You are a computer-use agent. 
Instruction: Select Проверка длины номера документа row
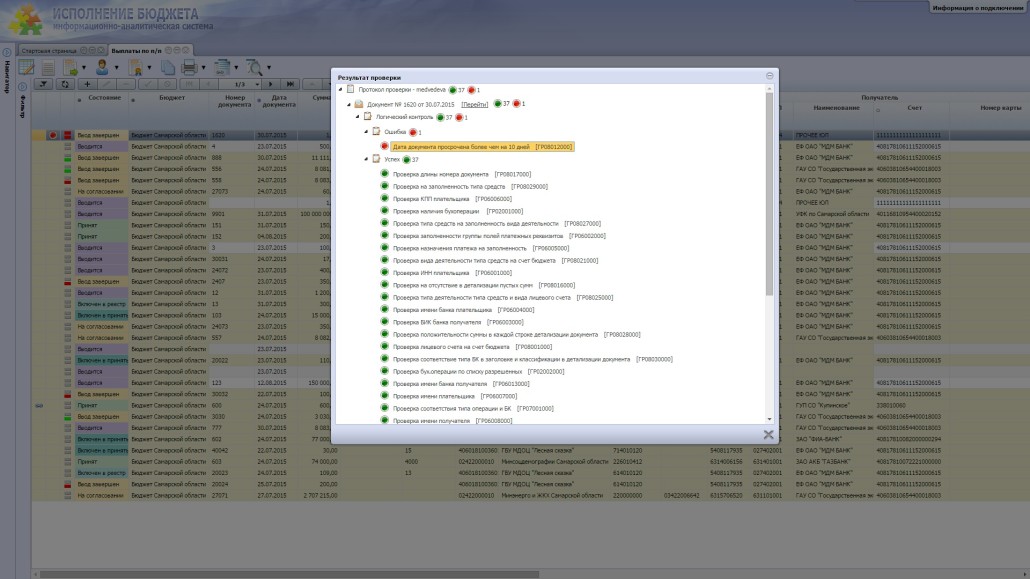click(x=462, y=174)
